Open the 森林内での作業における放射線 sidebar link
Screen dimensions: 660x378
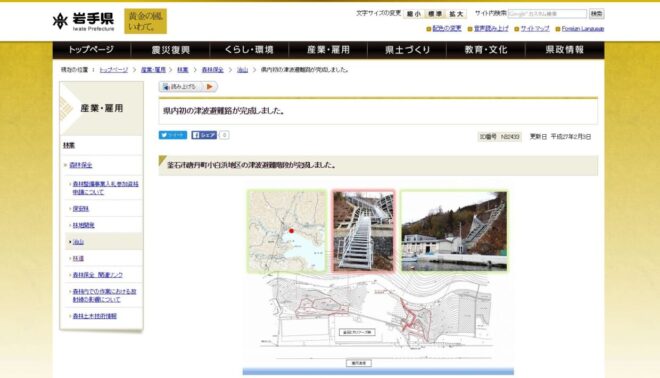pos(104,295)
